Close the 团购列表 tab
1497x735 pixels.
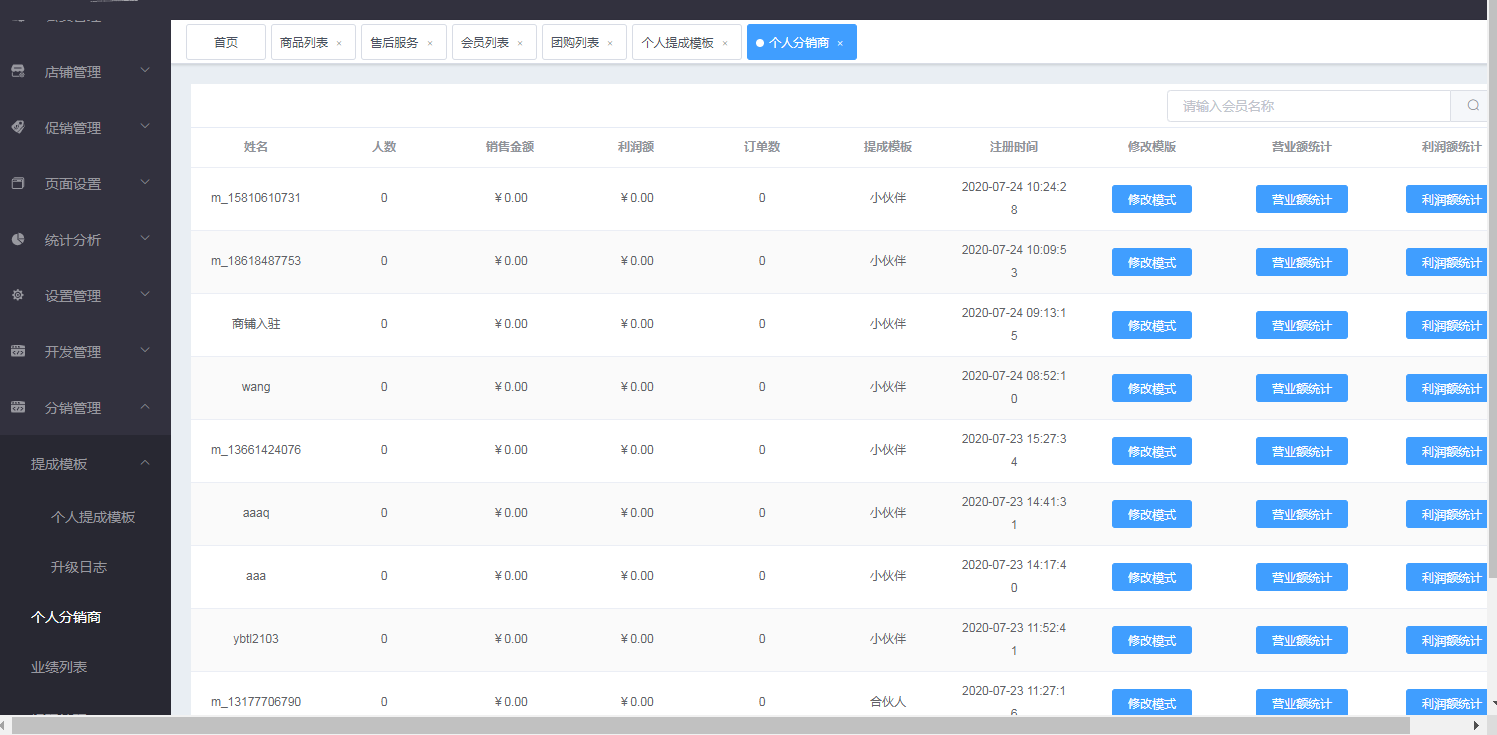click(610, 43)
